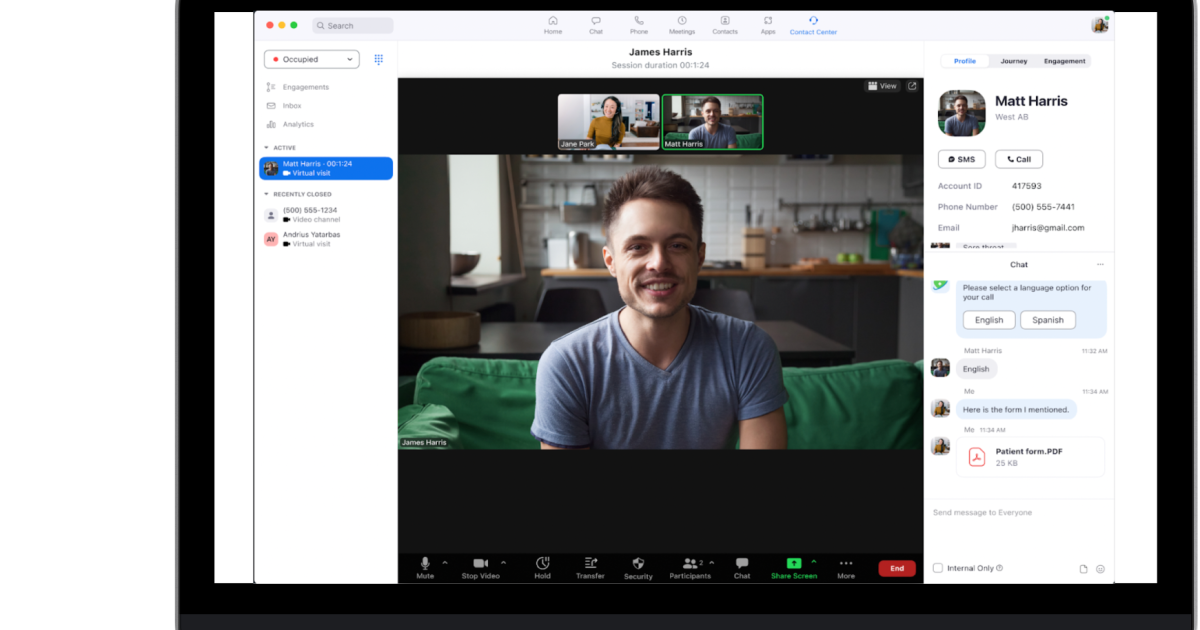Viewport: 1200px width, 630px height.
Task: Switch to the Journey tab
Action: (1014, 61)
